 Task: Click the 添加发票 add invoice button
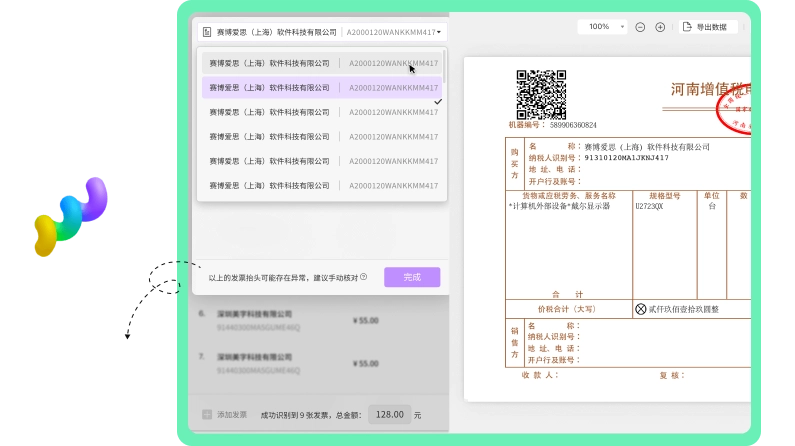[x=225, y=415]
